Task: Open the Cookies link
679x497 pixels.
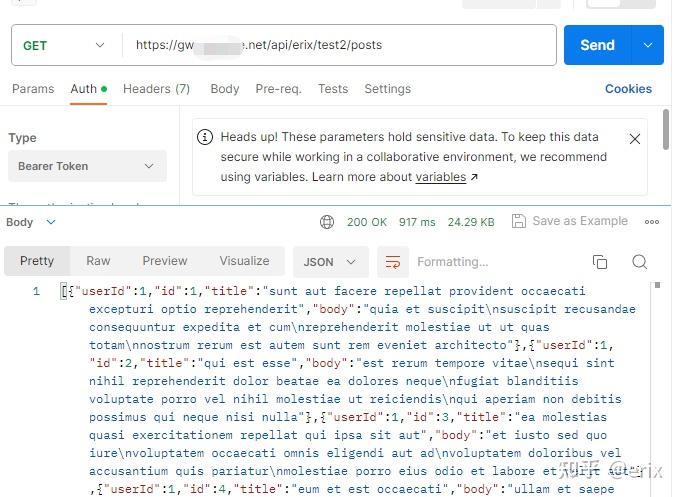Action: [x=628, y=89]
